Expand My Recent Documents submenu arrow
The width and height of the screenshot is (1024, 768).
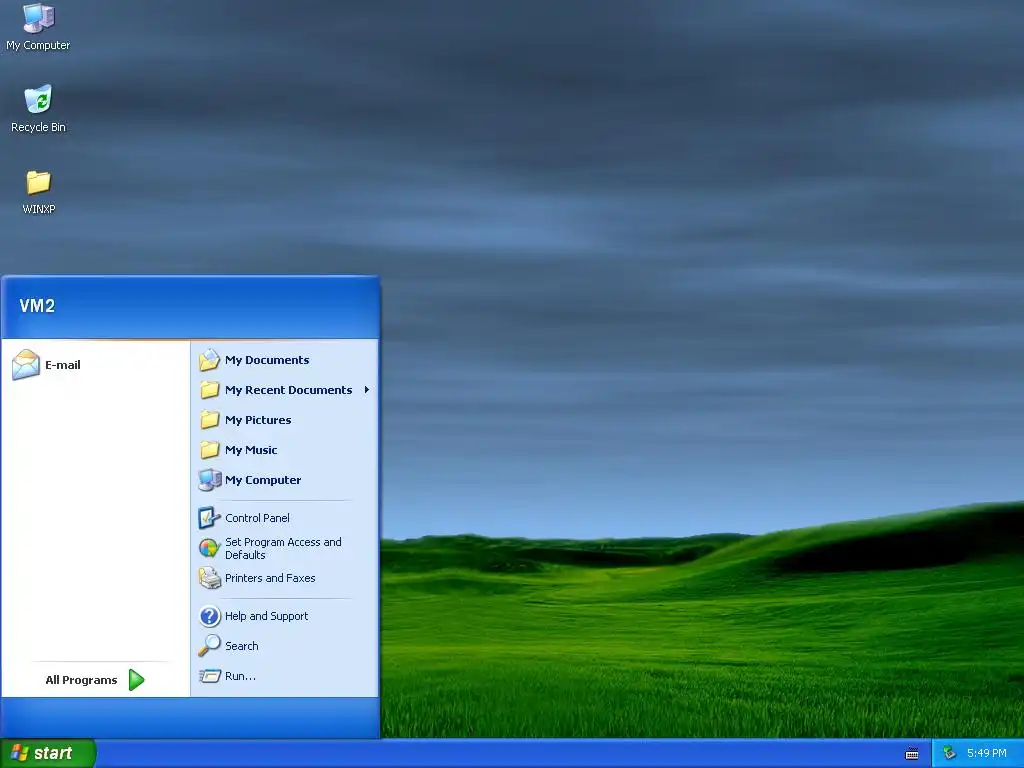point(367,390)
